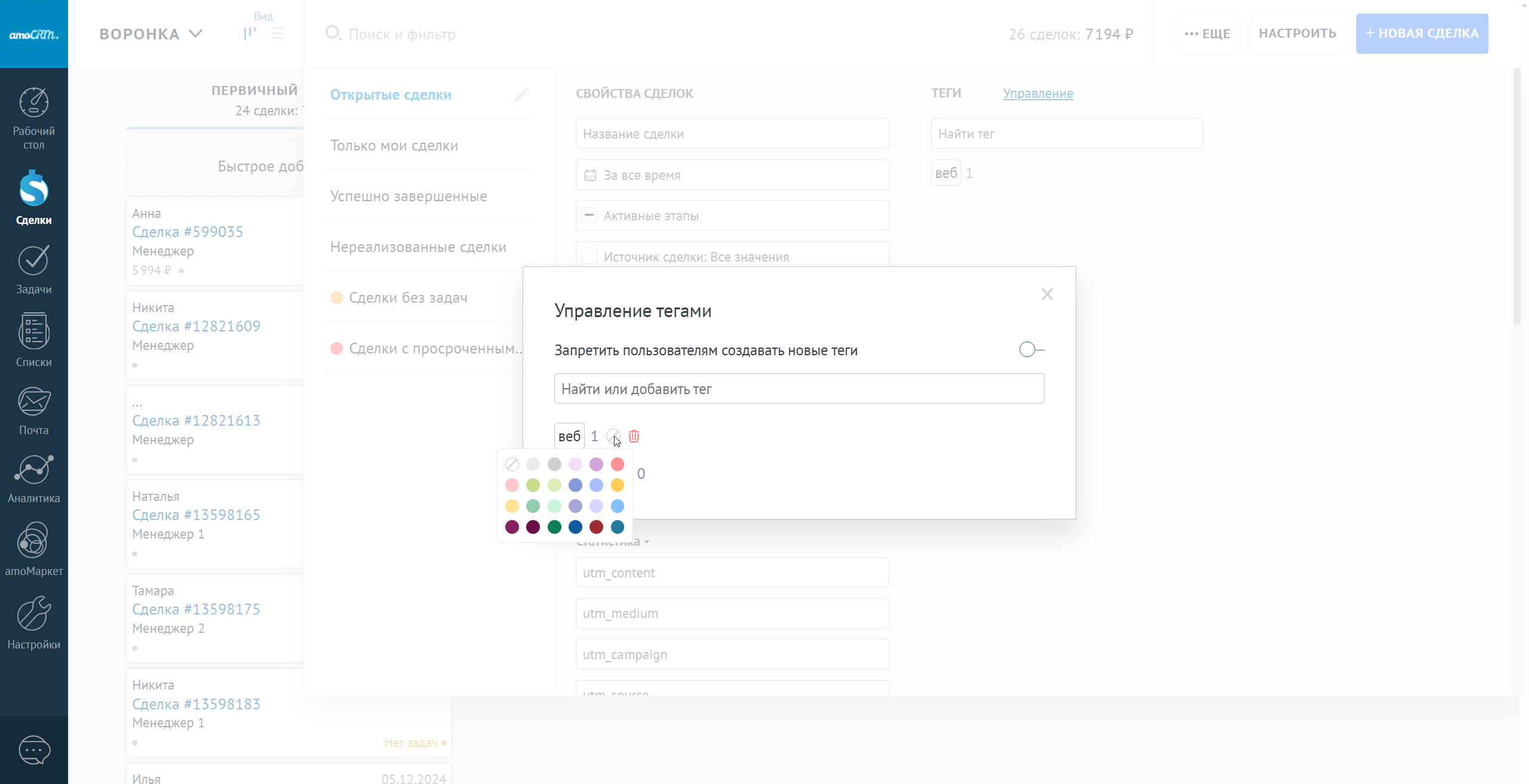Screen dimensions: 1529x784
Task: Toggle the Активные этапы checkbox
Action: pos(590,216)
